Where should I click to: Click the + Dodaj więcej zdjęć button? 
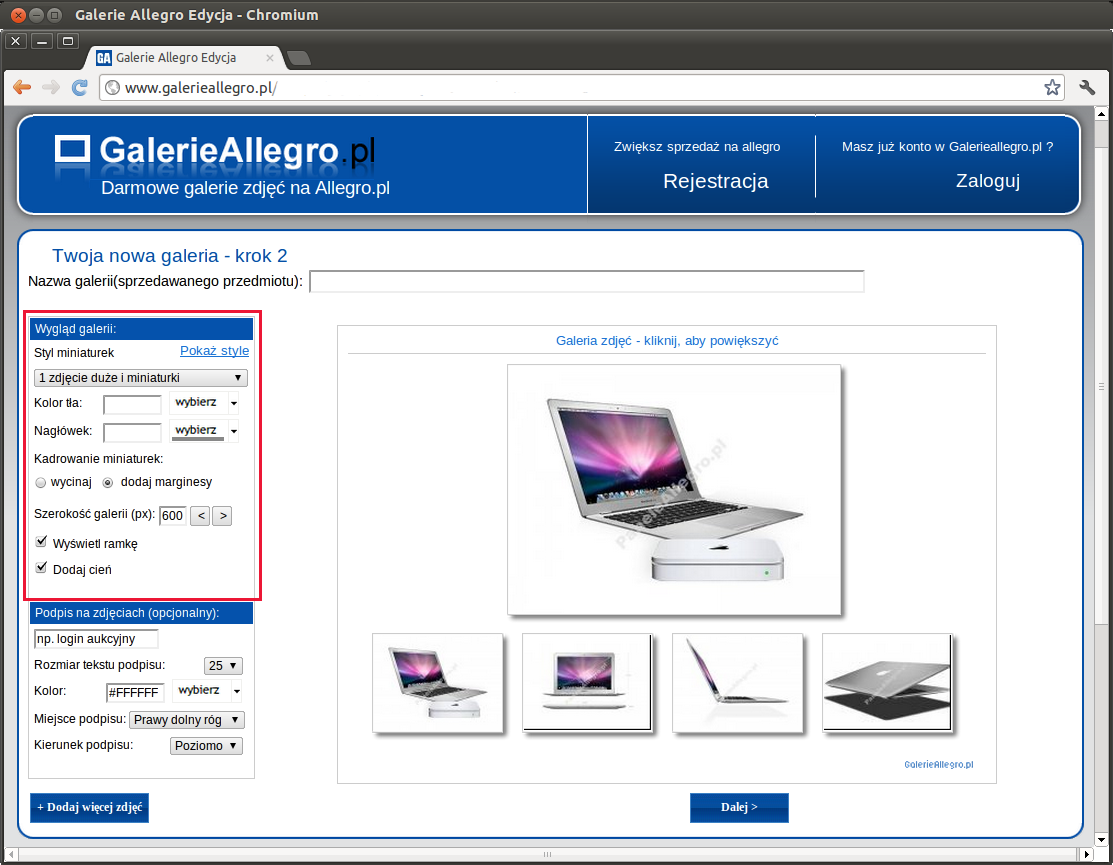coord(89,808)
